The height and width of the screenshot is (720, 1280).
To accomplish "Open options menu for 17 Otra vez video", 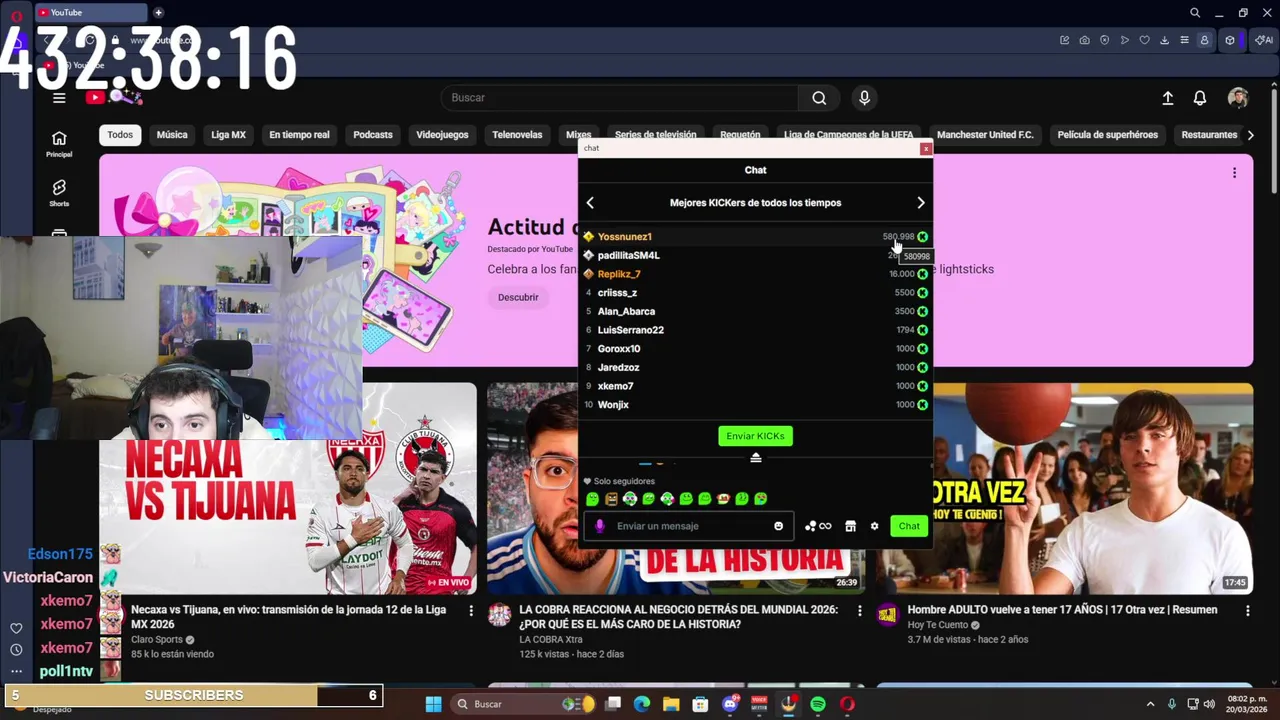I will (x=1247, y=610).
